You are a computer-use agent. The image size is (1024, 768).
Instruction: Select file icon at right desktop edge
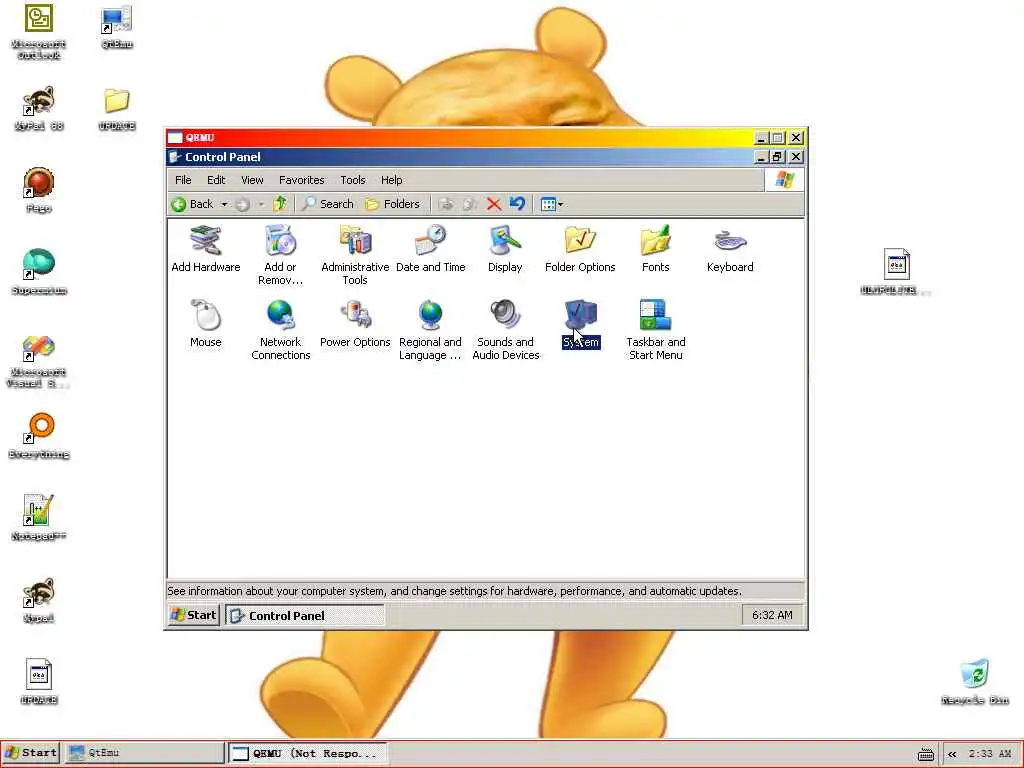pos(896,272)
